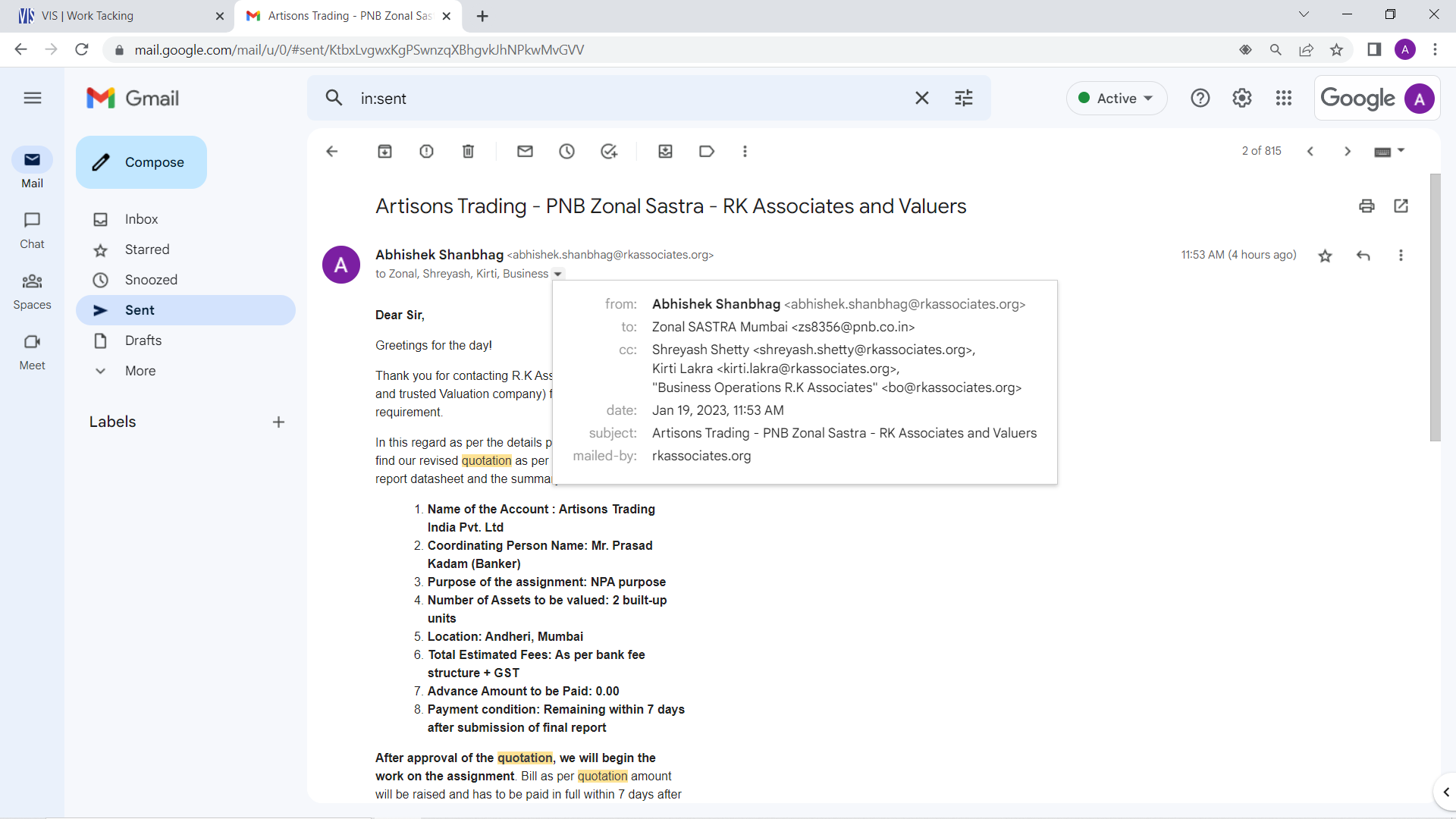This screenshot has width=1456, height=819.
Task: Click the Gmail main menu hamburger icon
Action: [33, 98]
